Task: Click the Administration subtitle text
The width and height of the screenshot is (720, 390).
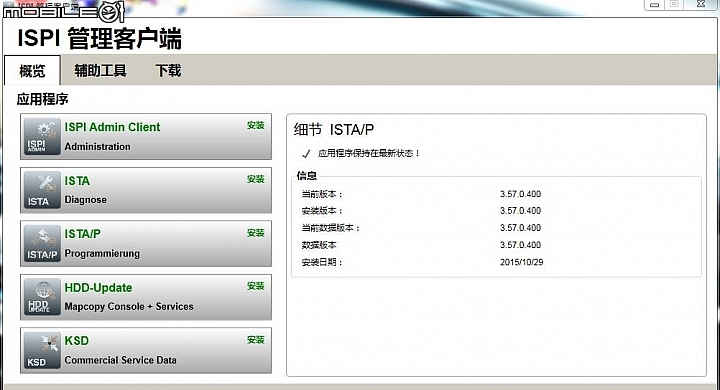Action: pyautogui.click(x=97, y=147)
